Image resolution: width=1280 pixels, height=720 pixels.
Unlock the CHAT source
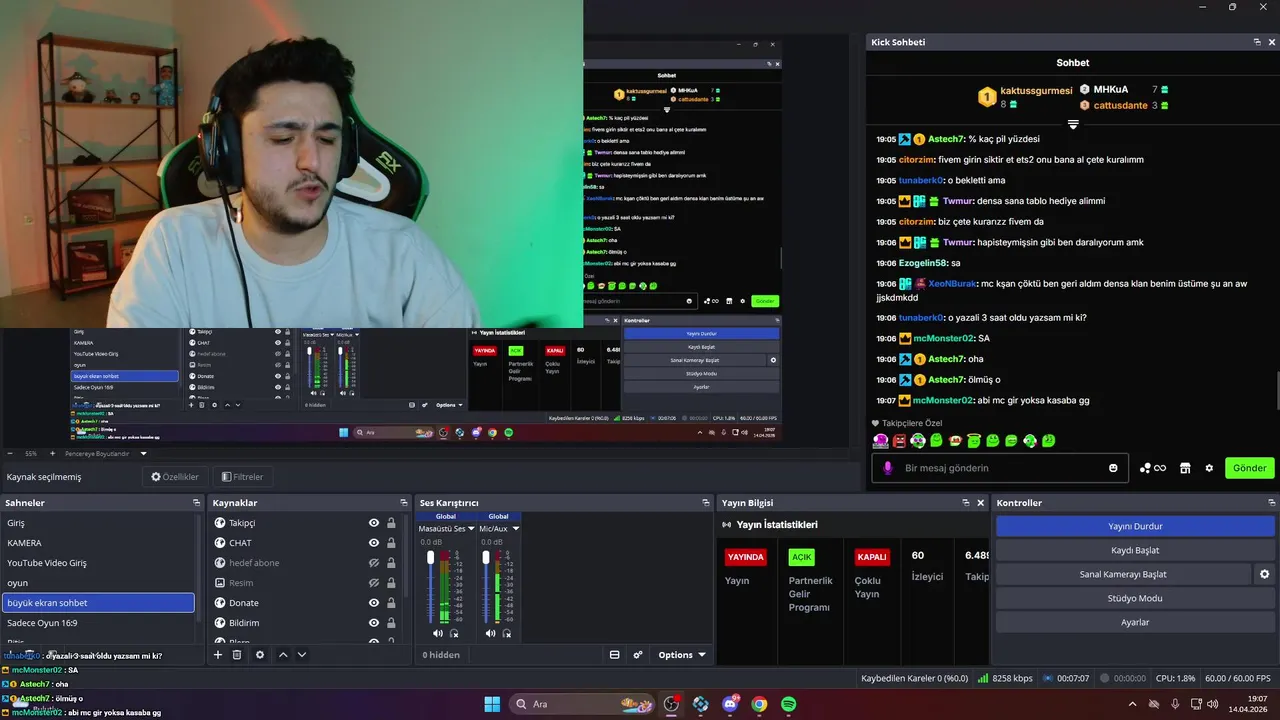391,543
